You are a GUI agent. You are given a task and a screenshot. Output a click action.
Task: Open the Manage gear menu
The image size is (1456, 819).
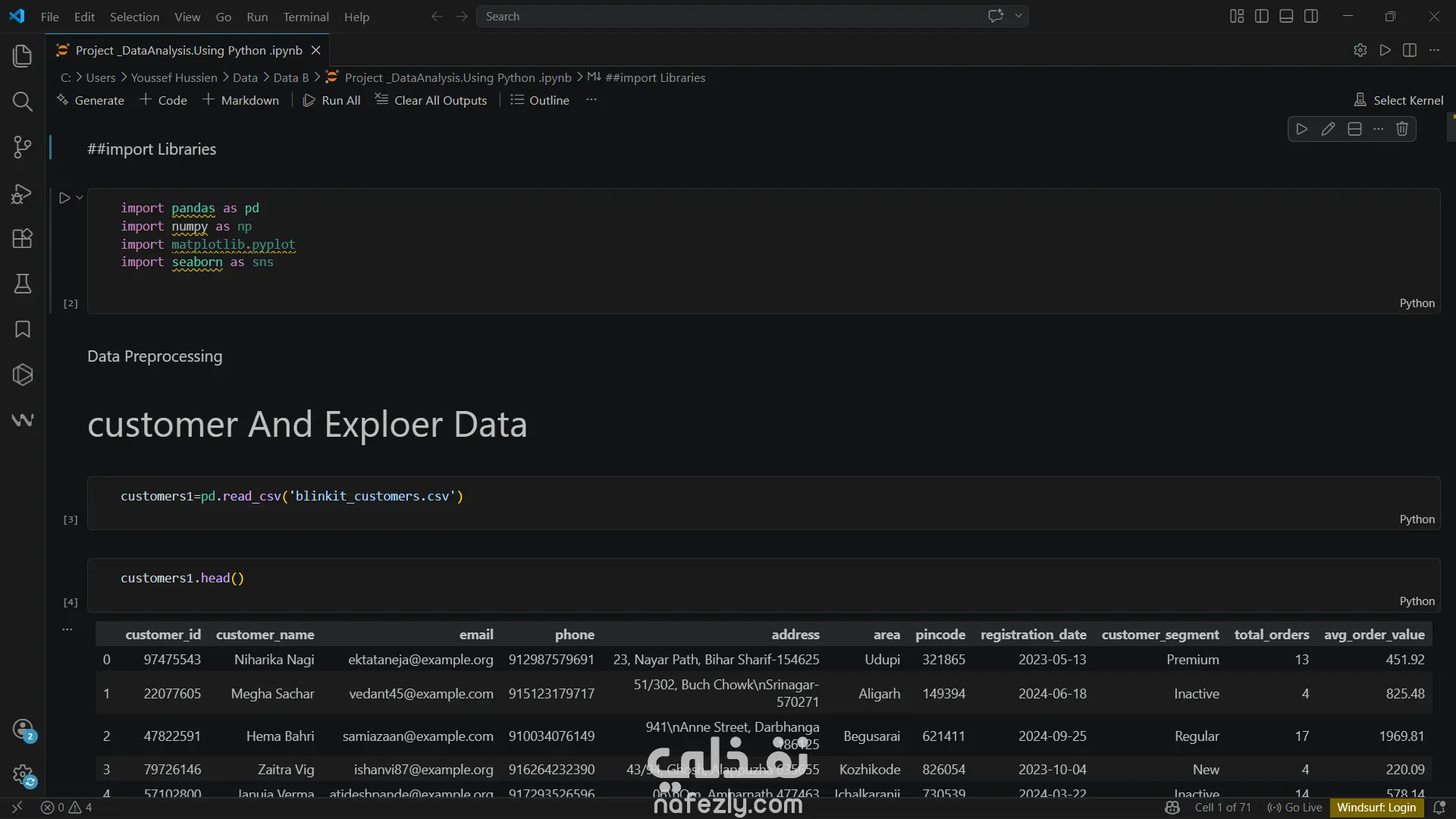pos(23,775)
